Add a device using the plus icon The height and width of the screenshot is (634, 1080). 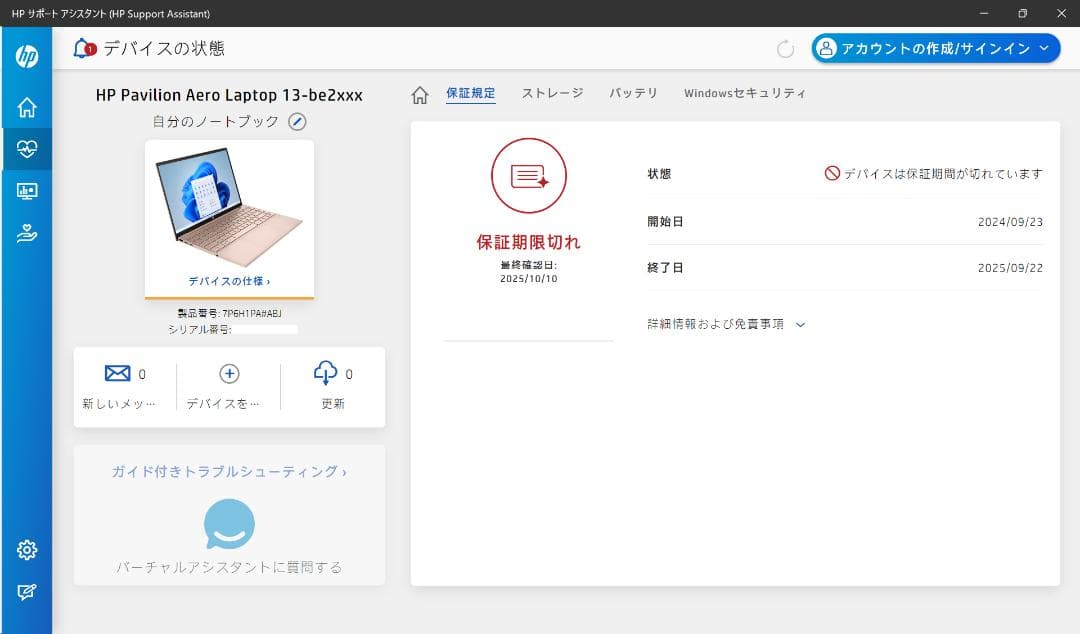229,373
